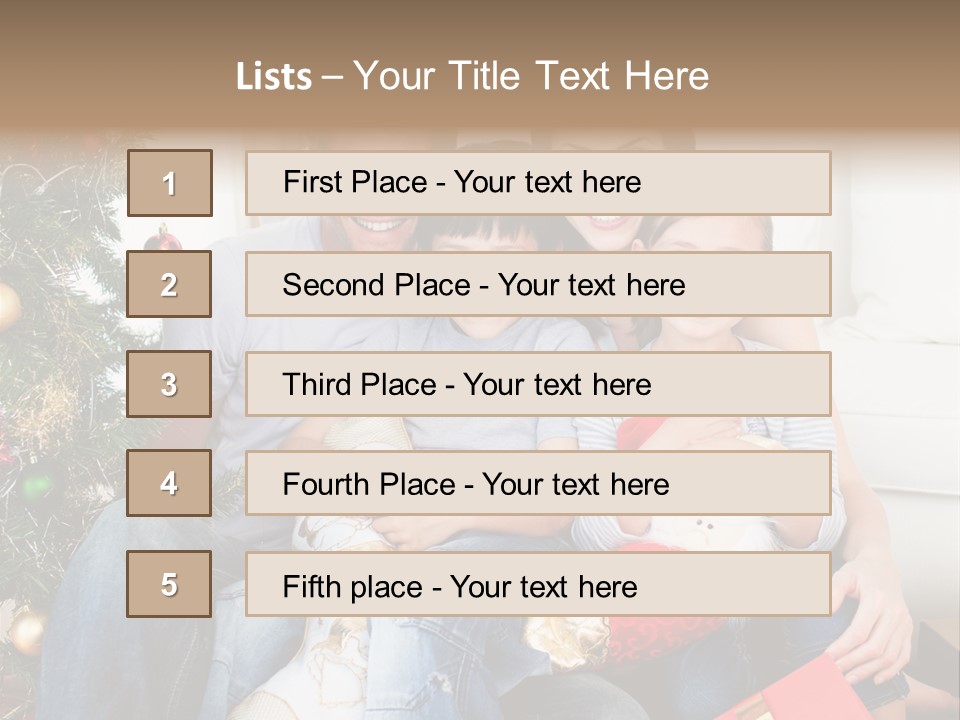Click the "First Place - Your text here" bar

(x=538, y=183)
